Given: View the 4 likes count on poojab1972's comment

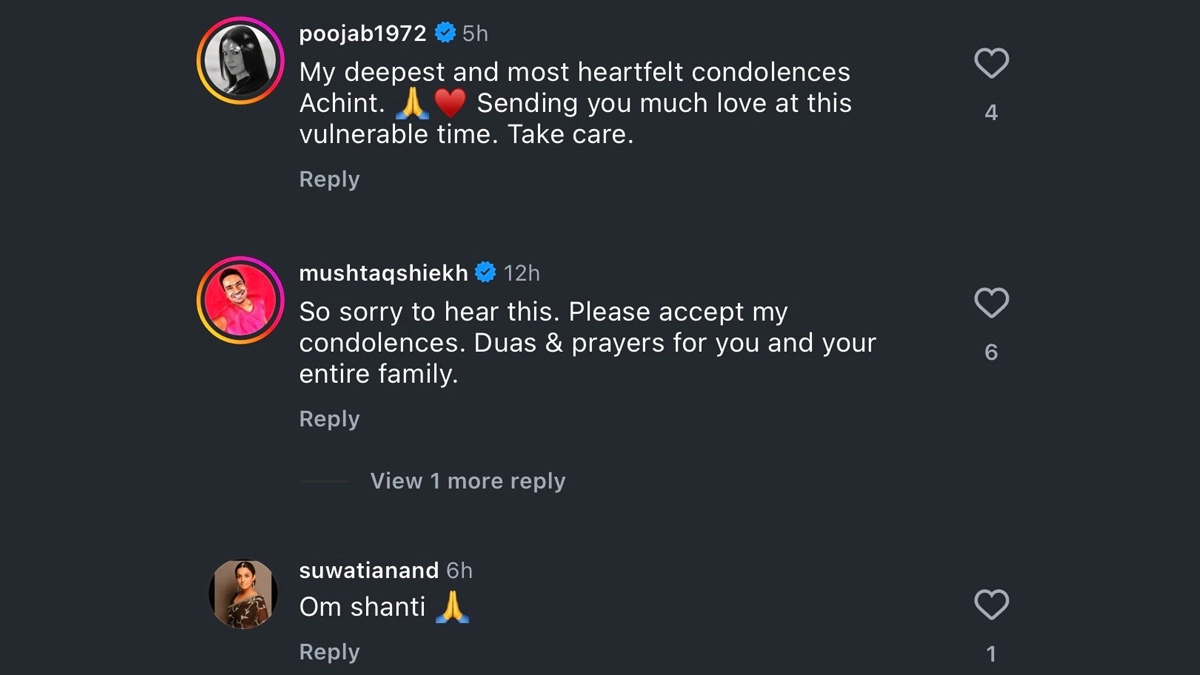Looking at the screenshot, I should pos(991,113).
